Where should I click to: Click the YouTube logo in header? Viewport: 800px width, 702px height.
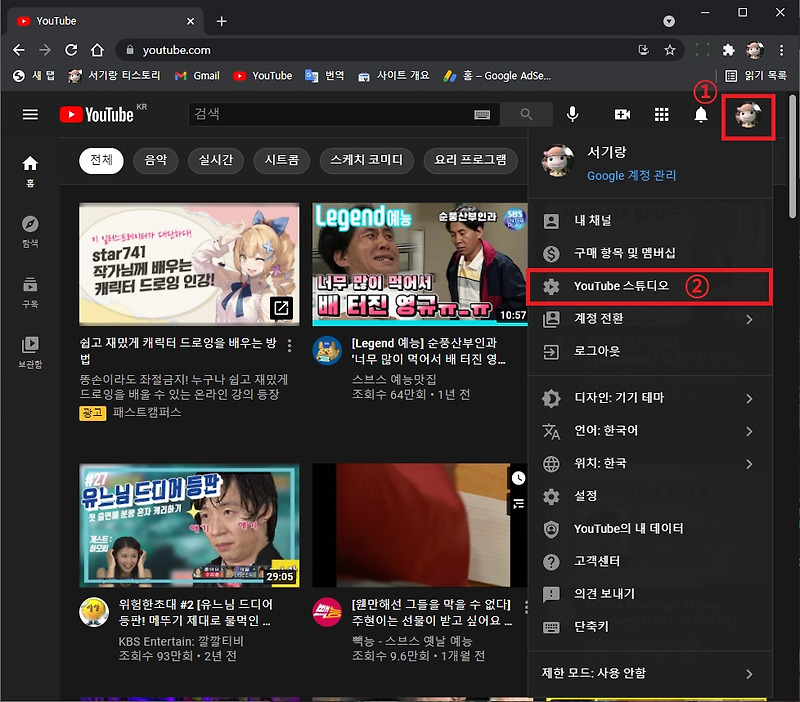97,114
